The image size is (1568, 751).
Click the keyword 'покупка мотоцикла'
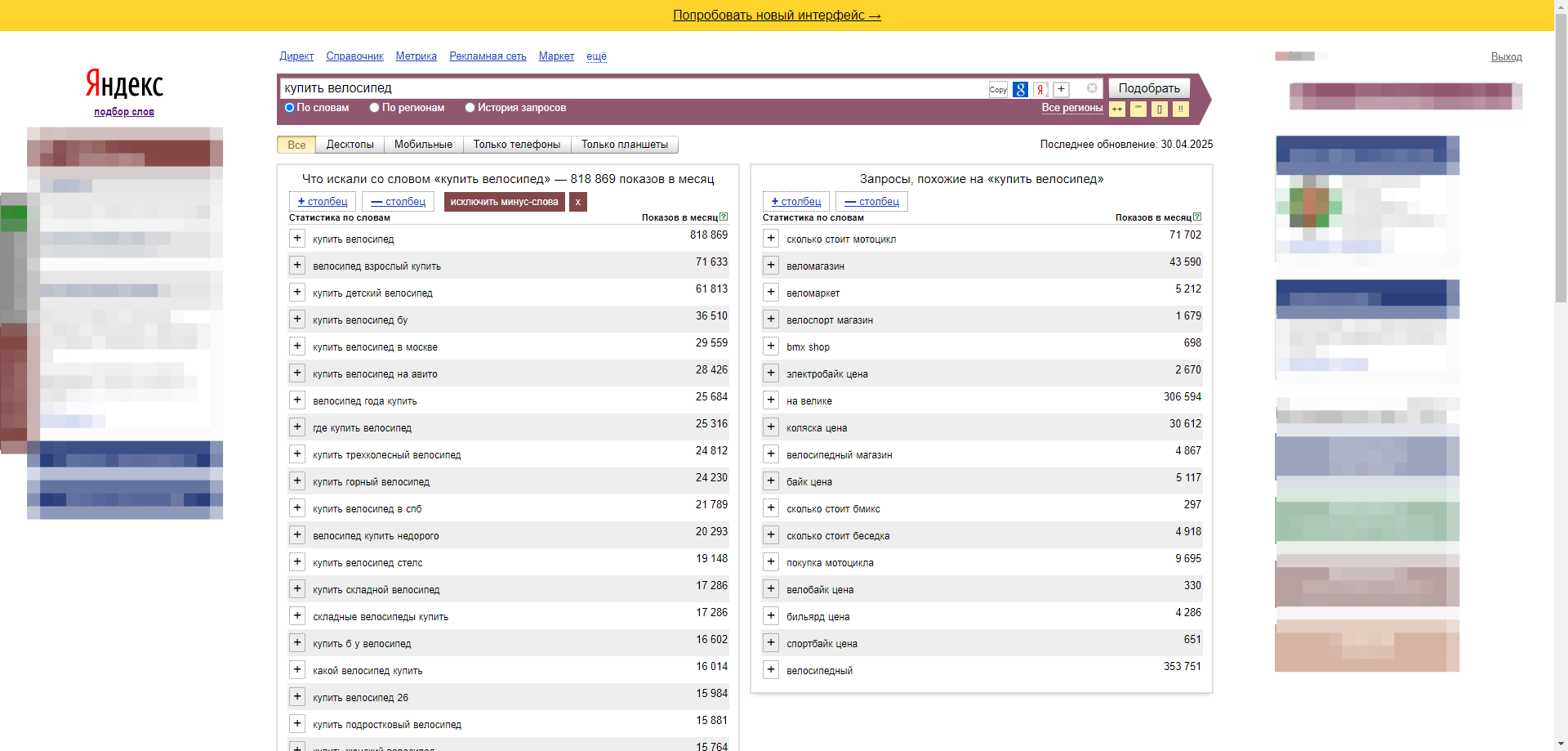[x=830, y=563]
